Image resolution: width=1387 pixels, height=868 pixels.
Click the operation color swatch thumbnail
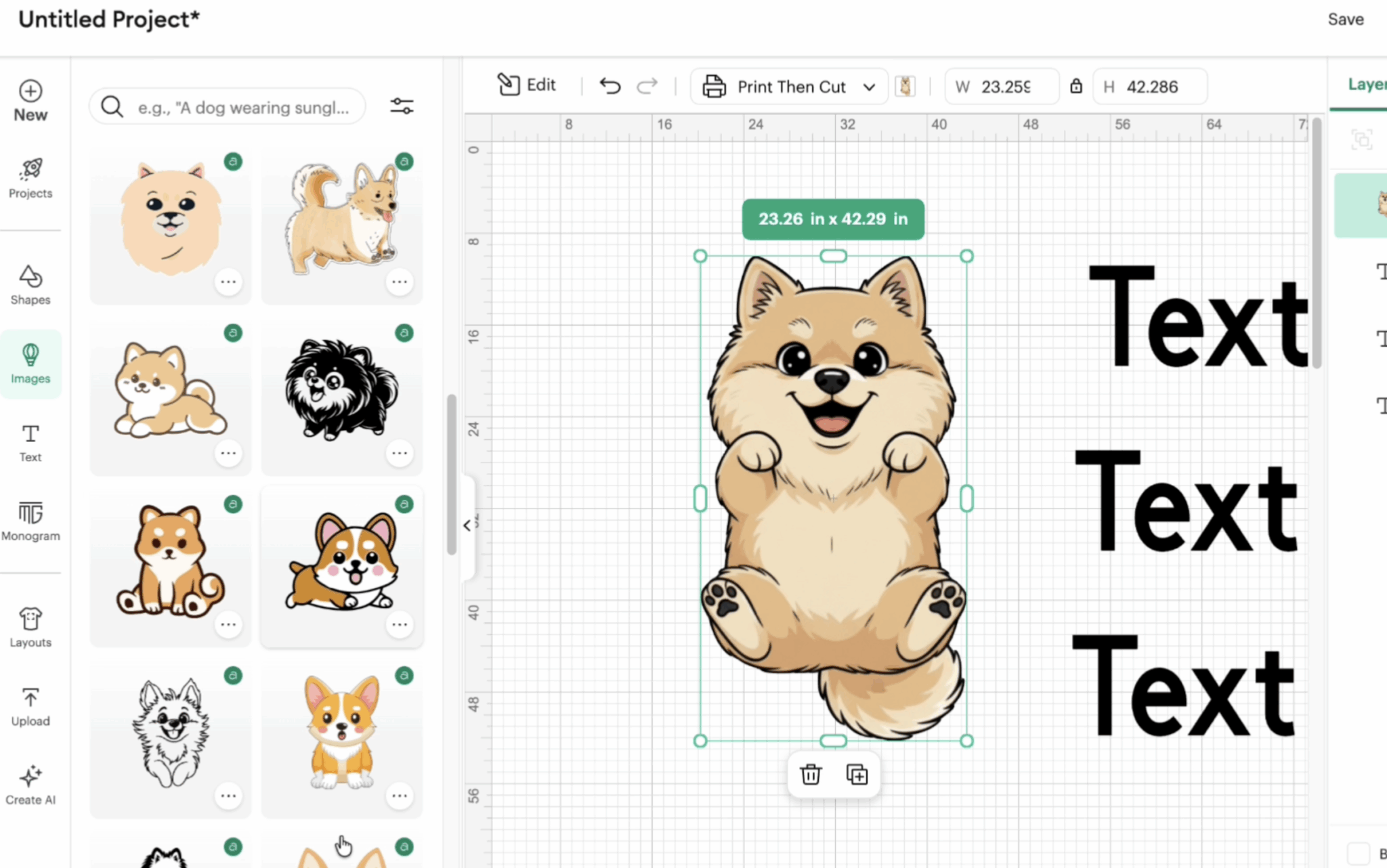click(x=905, y=86)
